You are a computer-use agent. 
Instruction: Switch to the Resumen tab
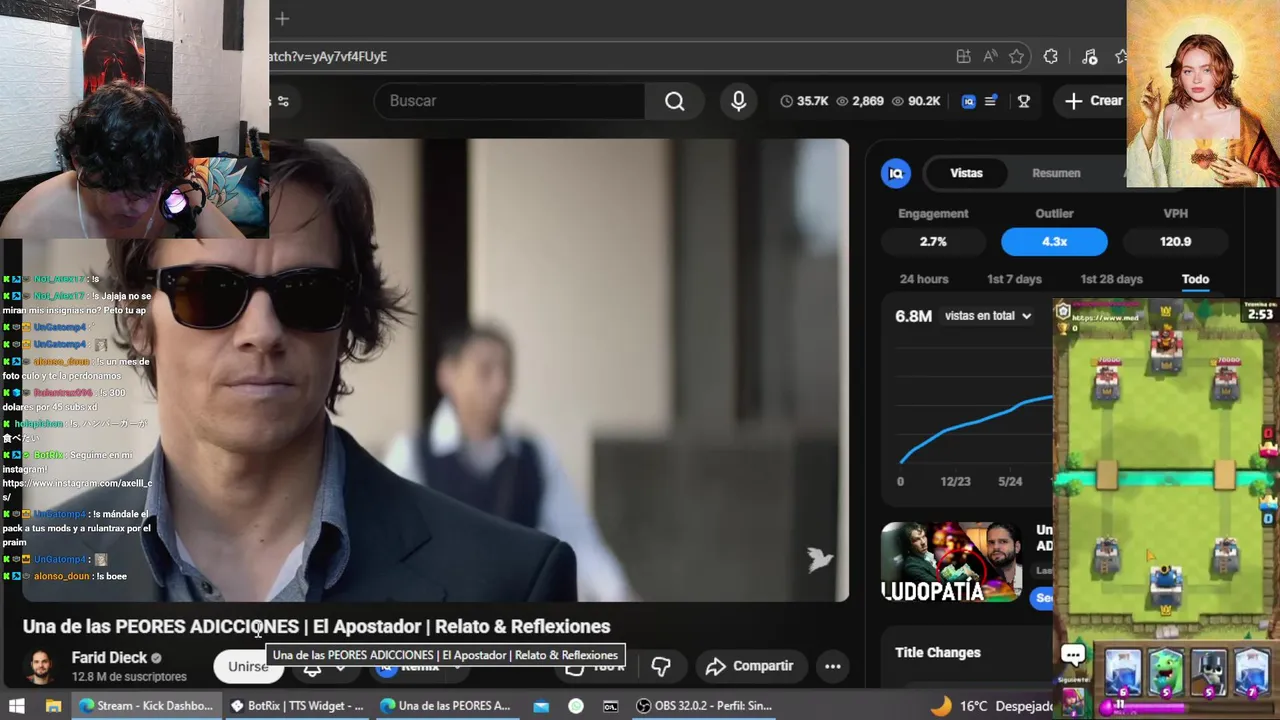tap(1056, 173)
